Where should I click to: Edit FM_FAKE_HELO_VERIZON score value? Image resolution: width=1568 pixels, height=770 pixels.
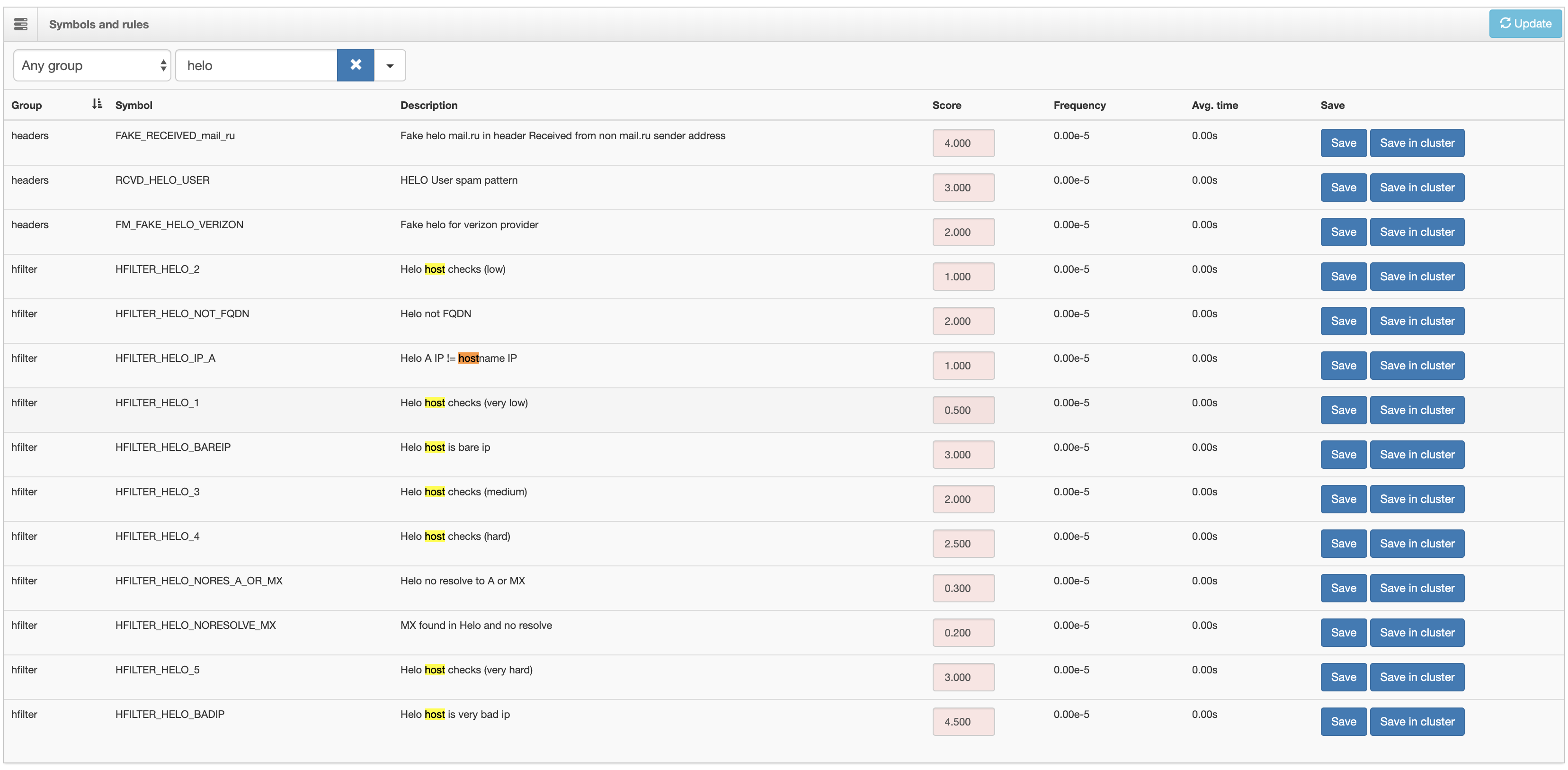(x=963, y=232)
